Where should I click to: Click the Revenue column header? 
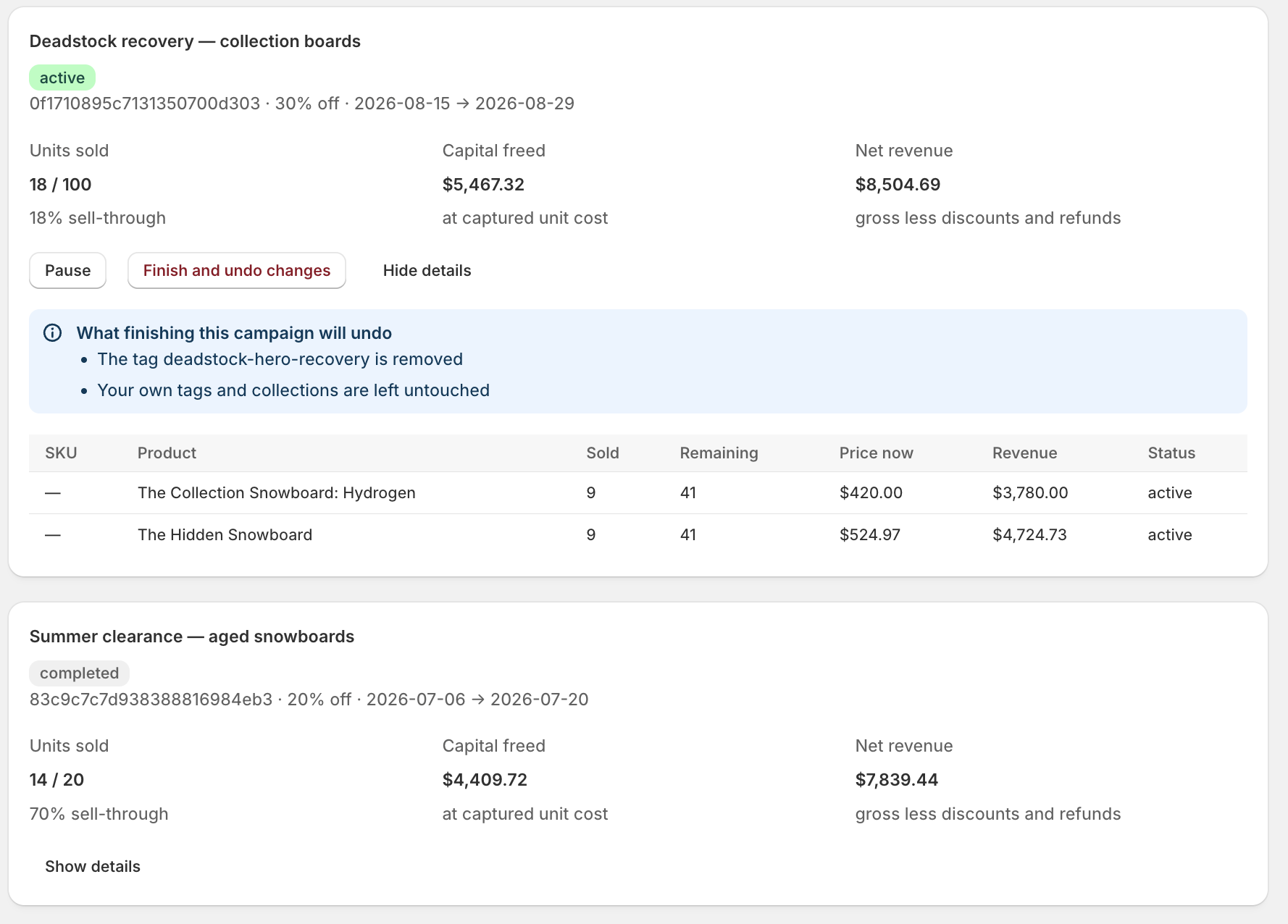click(x=1025, y=453)
